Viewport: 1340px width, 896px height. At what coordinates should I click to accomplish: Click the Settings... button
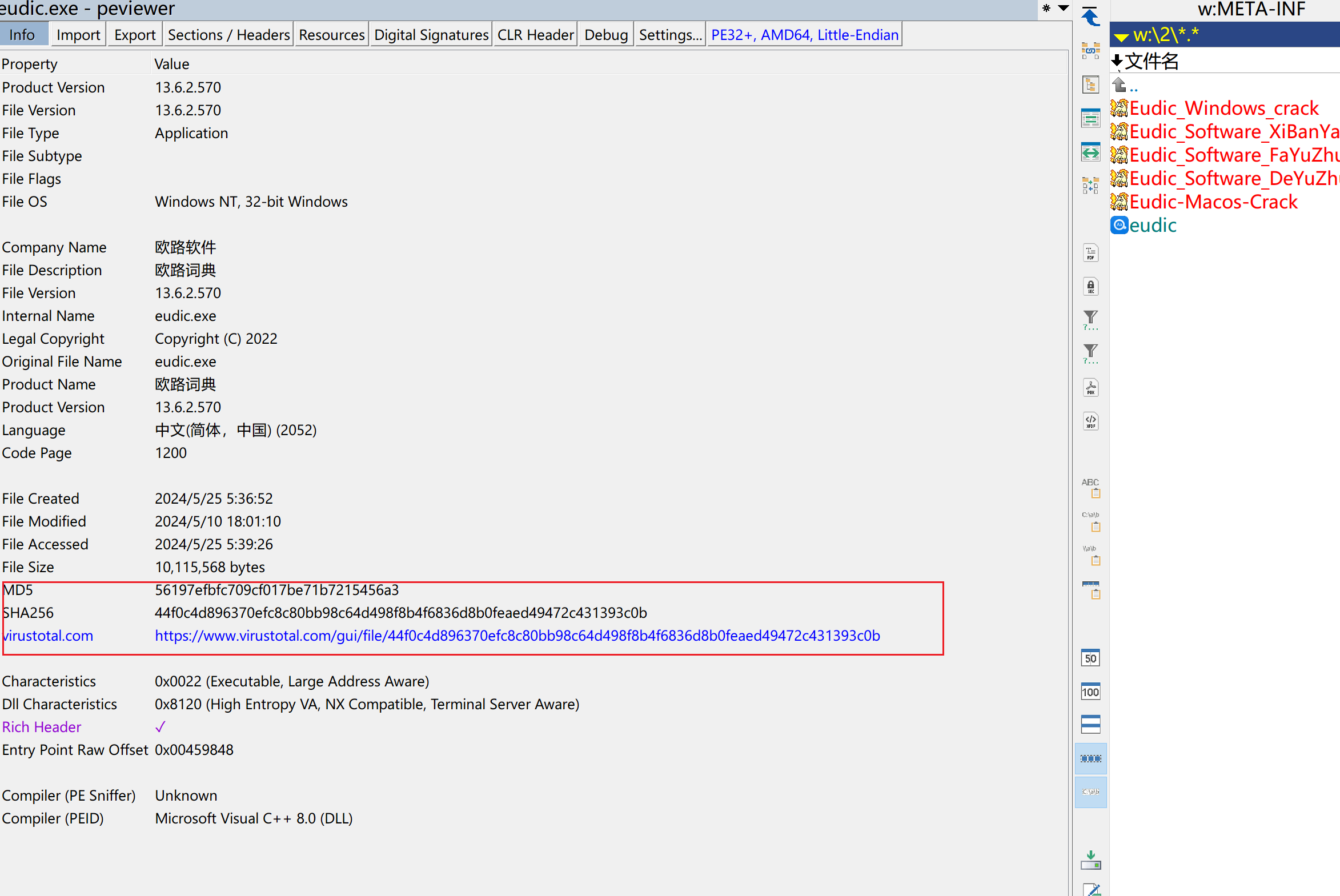click(x=671, y=35)
